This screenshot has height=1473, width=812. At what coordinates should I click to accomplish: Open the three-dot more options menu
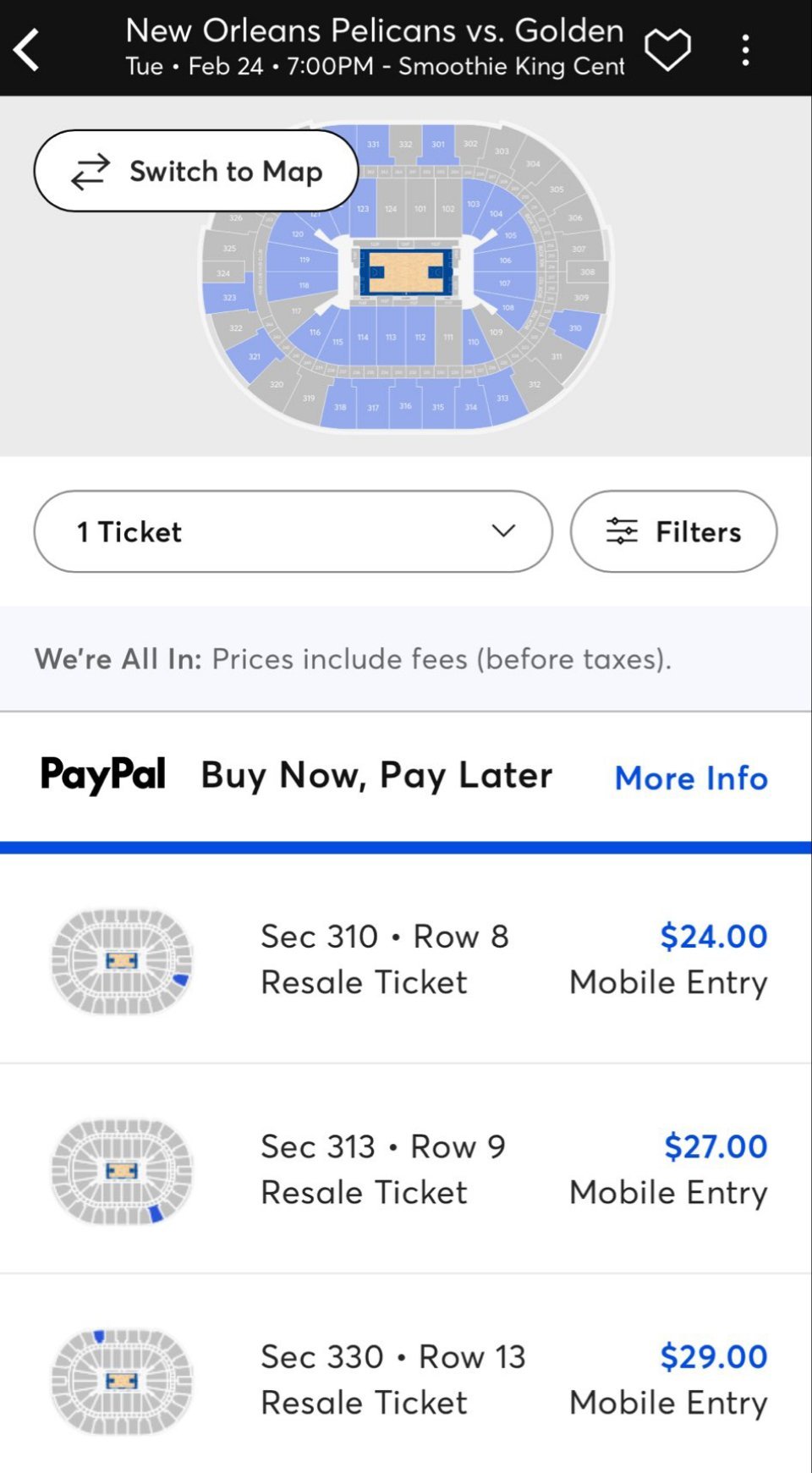745,50
